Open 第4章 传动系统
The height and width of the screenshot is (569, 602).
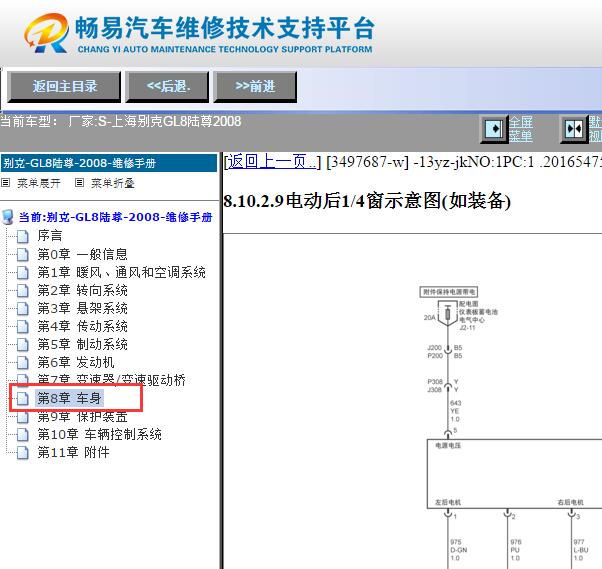coord(82,326)
